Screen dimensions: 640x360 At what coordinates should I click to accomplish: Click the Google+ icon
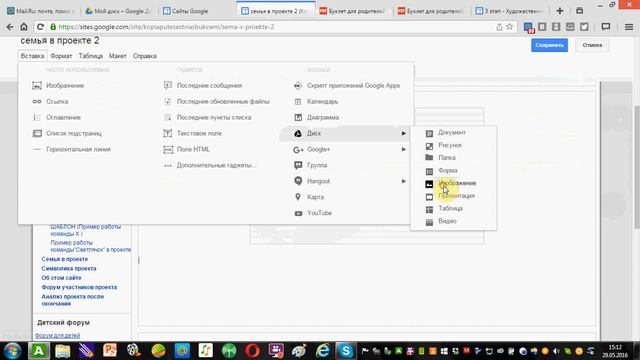[x=298, y=150]
